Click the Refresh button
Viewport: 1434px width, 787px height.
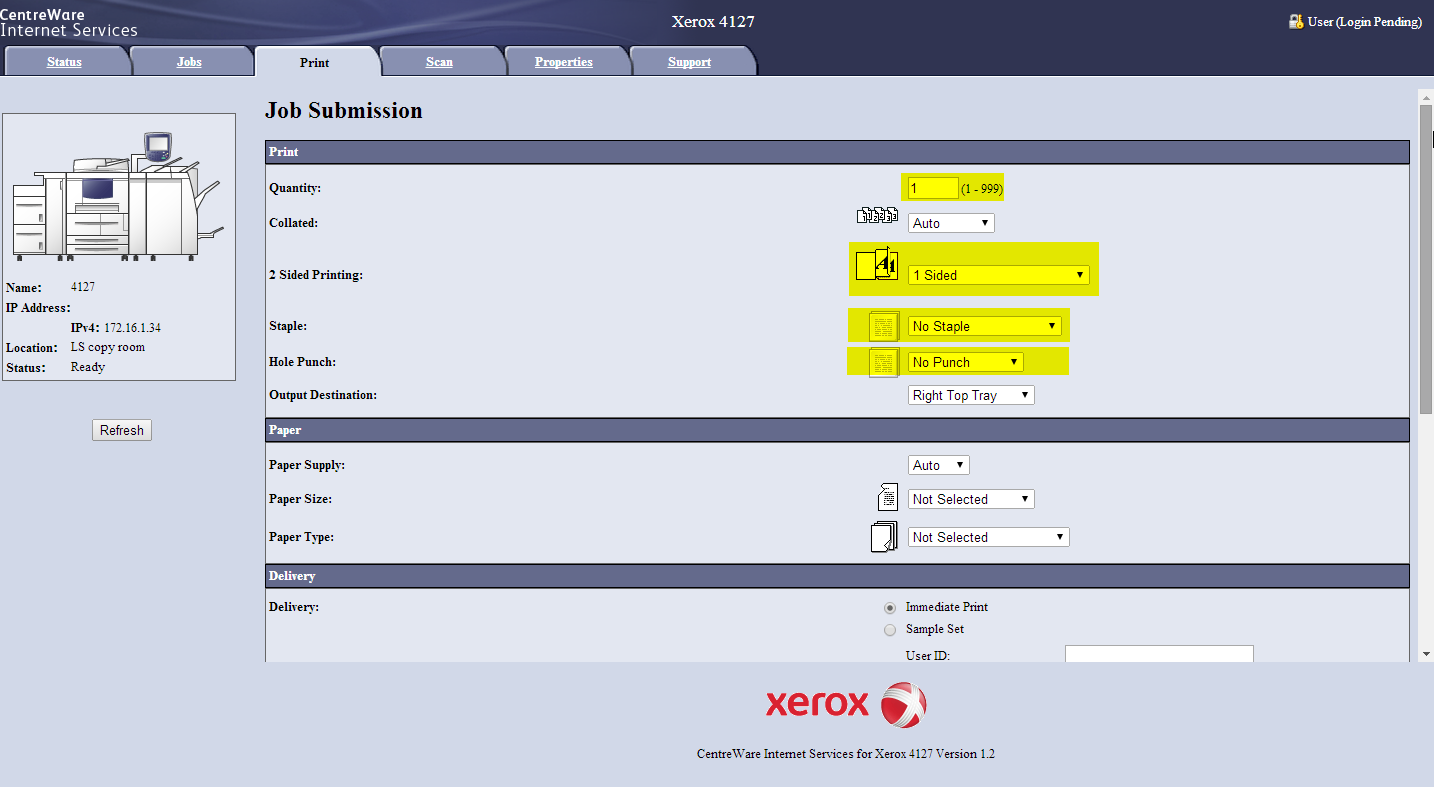122,430
